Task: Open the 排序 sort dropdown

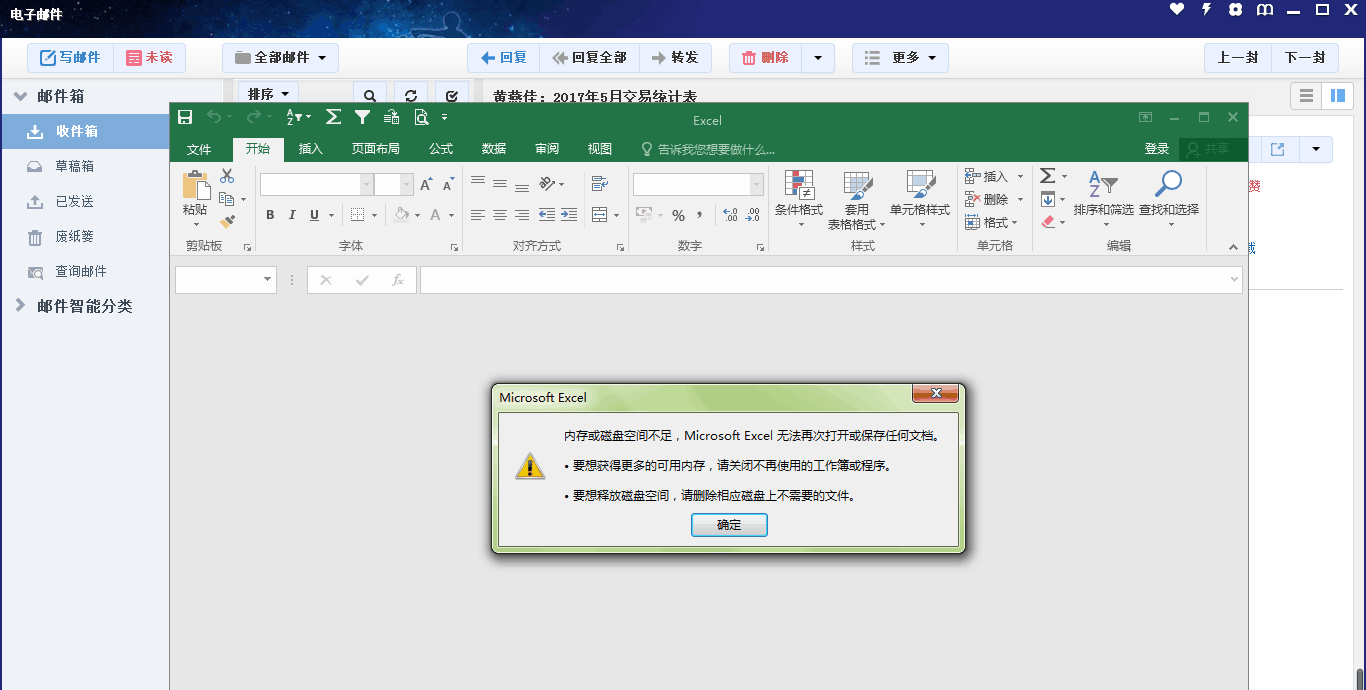Action: coord(268,94)
